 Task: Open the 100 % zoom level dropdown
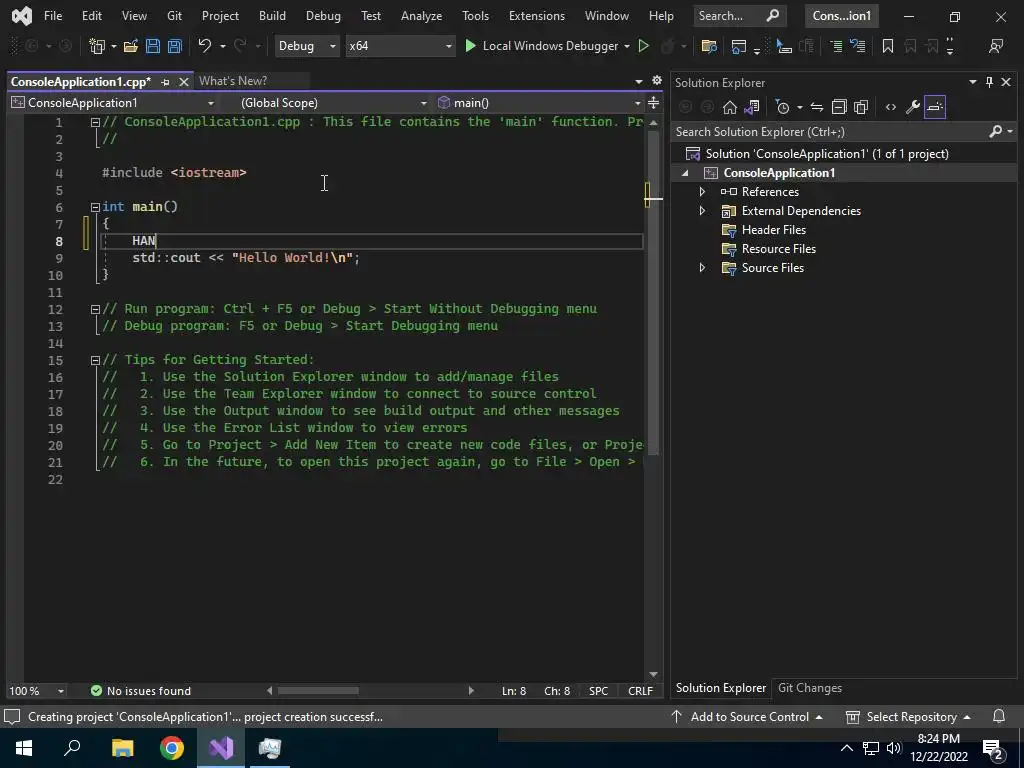(x=37, y=690)
